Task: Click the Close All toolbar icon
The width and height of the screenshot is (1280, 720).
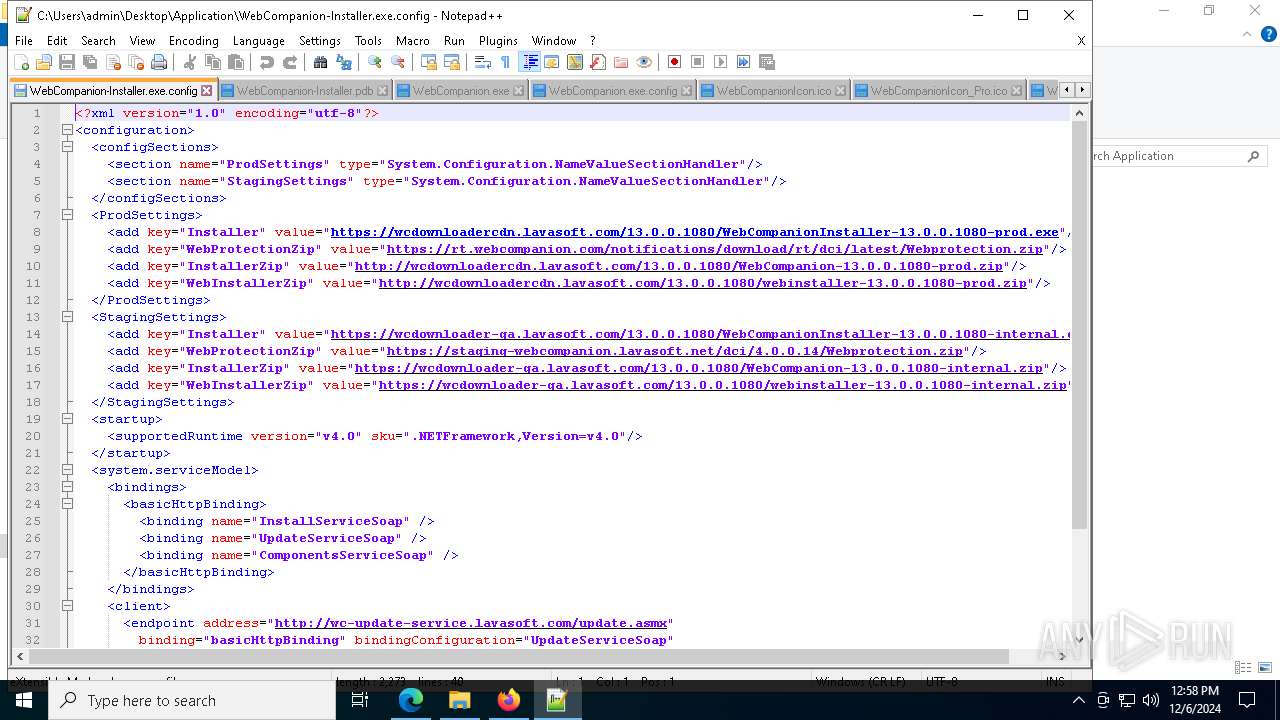Action: 136,62
